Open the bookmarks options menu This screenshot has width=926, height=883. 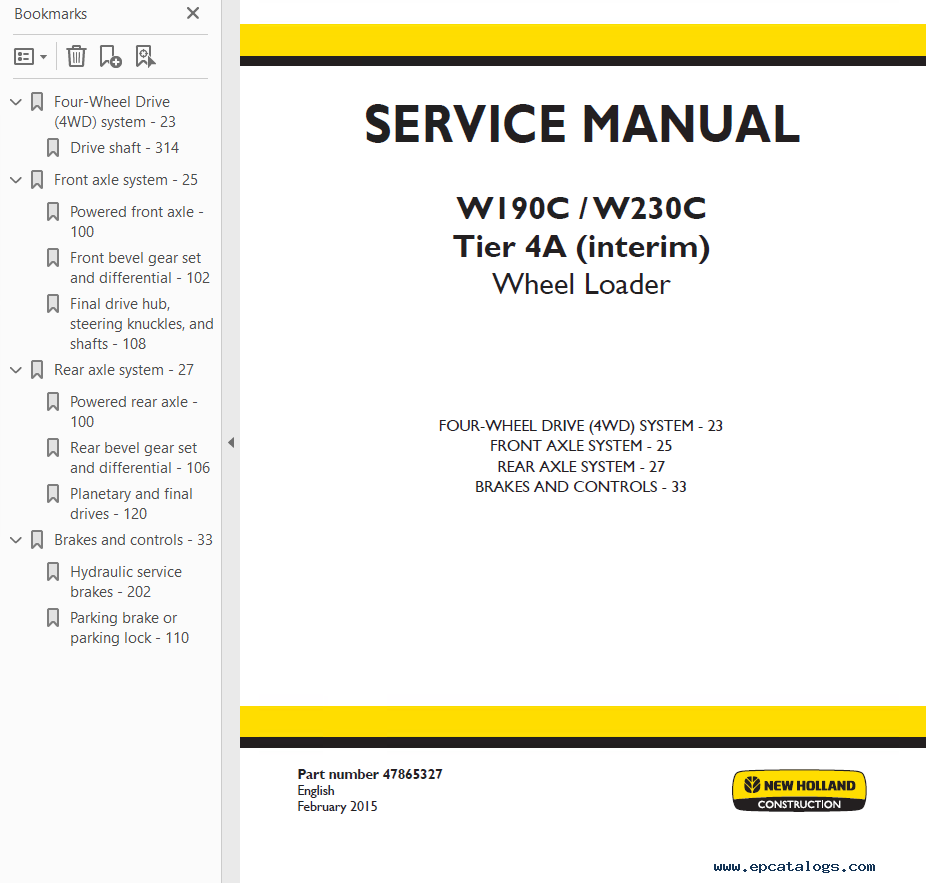30,57
